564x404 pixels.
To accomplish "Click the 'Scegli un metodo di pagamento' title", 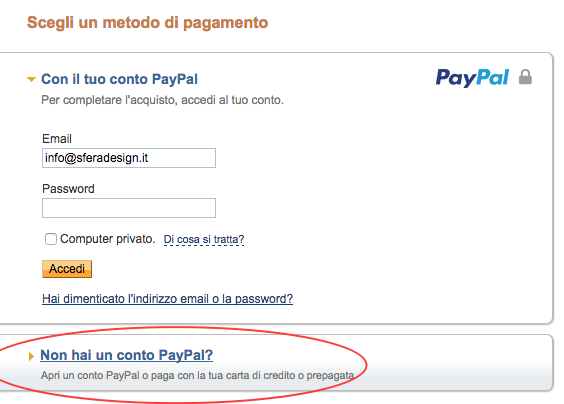I will [147, 22].
